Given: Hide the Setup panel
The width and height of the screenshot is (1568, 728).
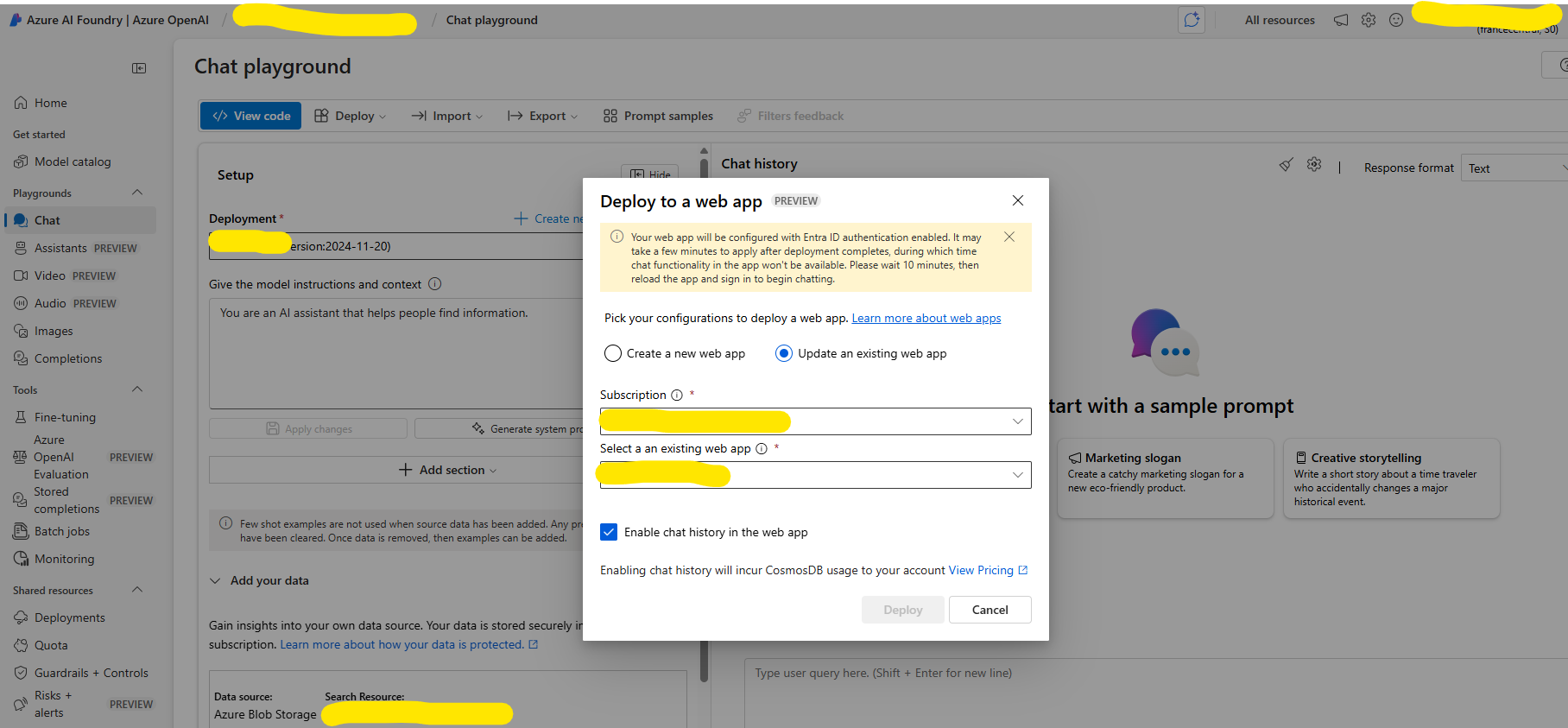Looking at the screenshot, I should 649,173.
